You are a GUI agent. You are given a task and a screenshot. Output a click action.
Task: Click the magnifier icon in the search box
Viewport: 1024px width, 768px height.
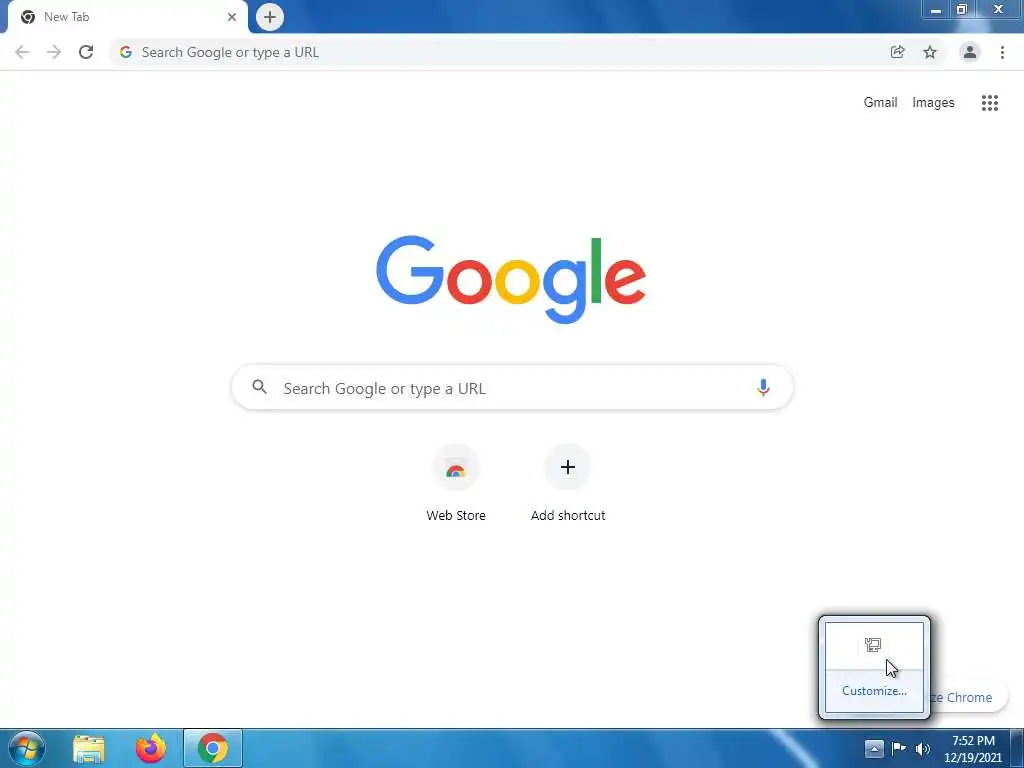[x=259, y=387]
